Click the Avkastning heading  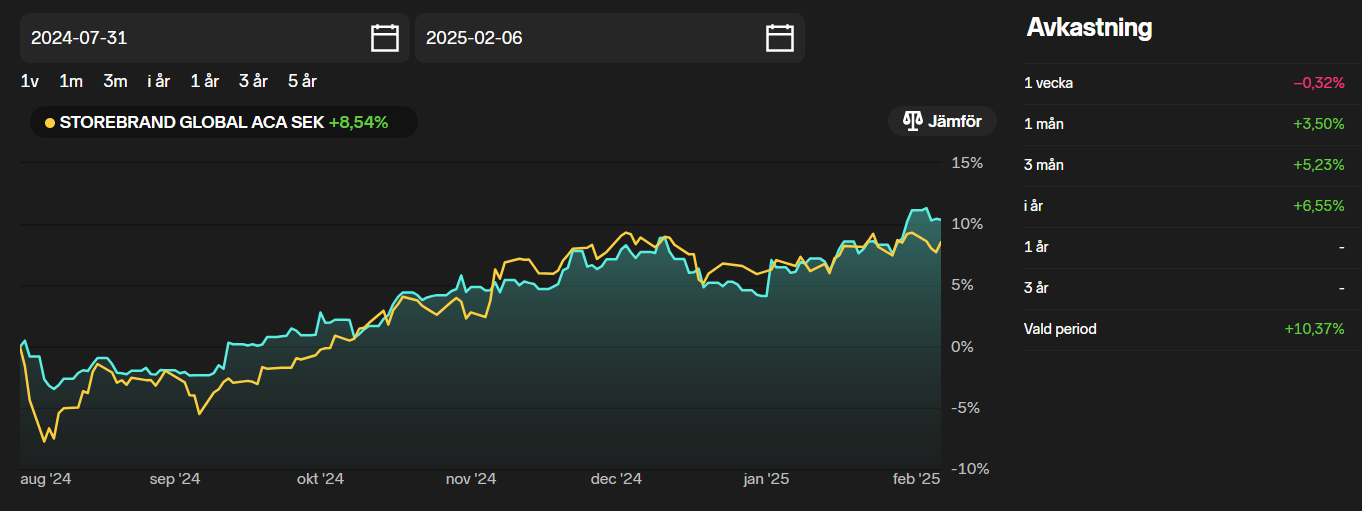tap(1089, 28)
